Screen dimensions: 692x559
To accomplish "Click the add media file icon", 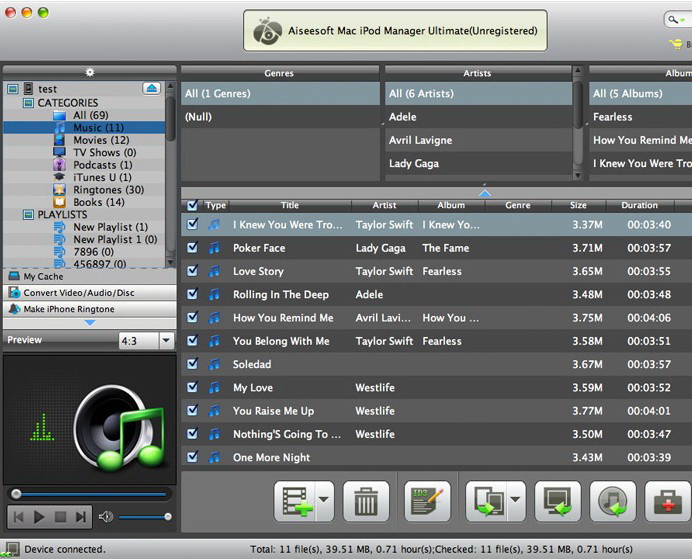I will pos(296,502).
